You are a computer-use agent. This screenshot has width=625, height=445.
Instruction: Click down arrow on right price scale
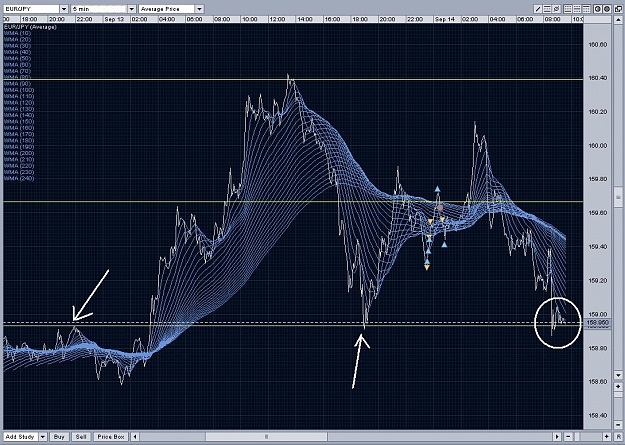(618, 375)
